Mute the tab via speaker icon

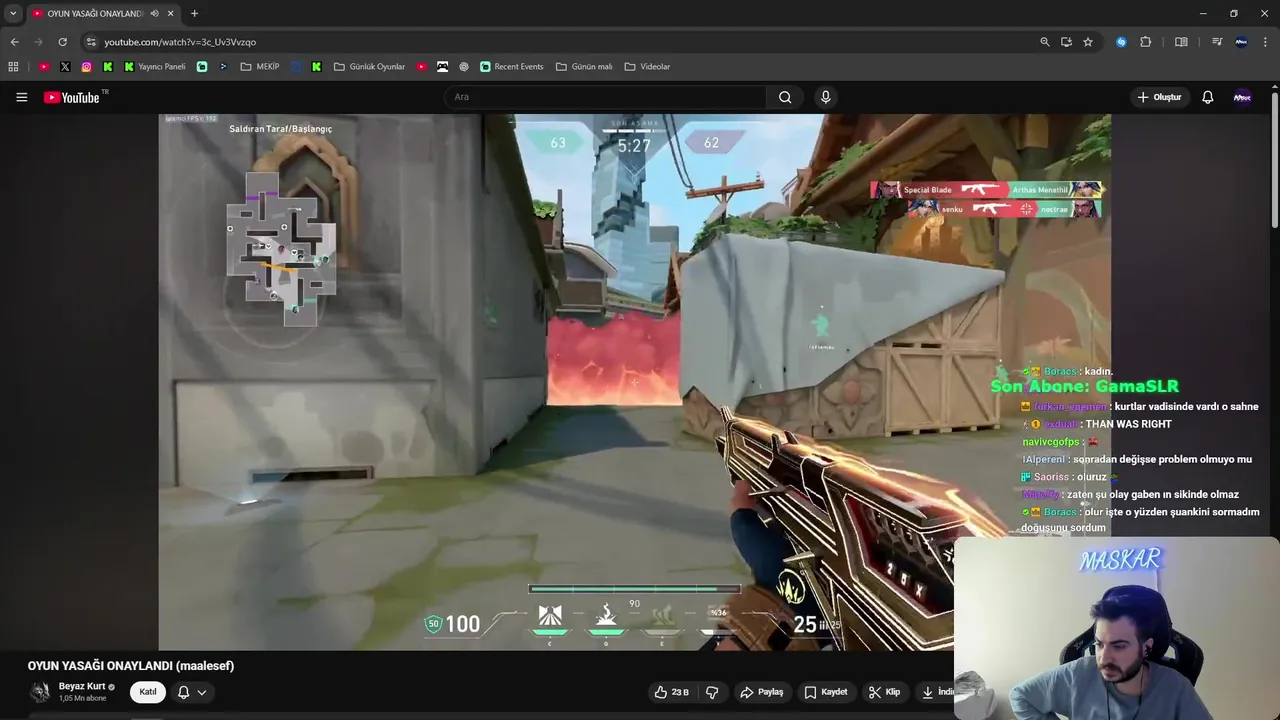click(x=154, y=13)
